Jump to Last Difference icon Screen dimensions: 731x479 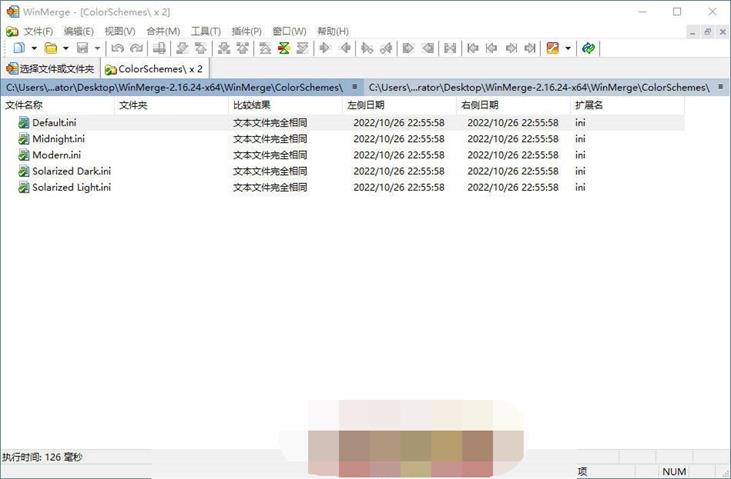coord(302,48)
